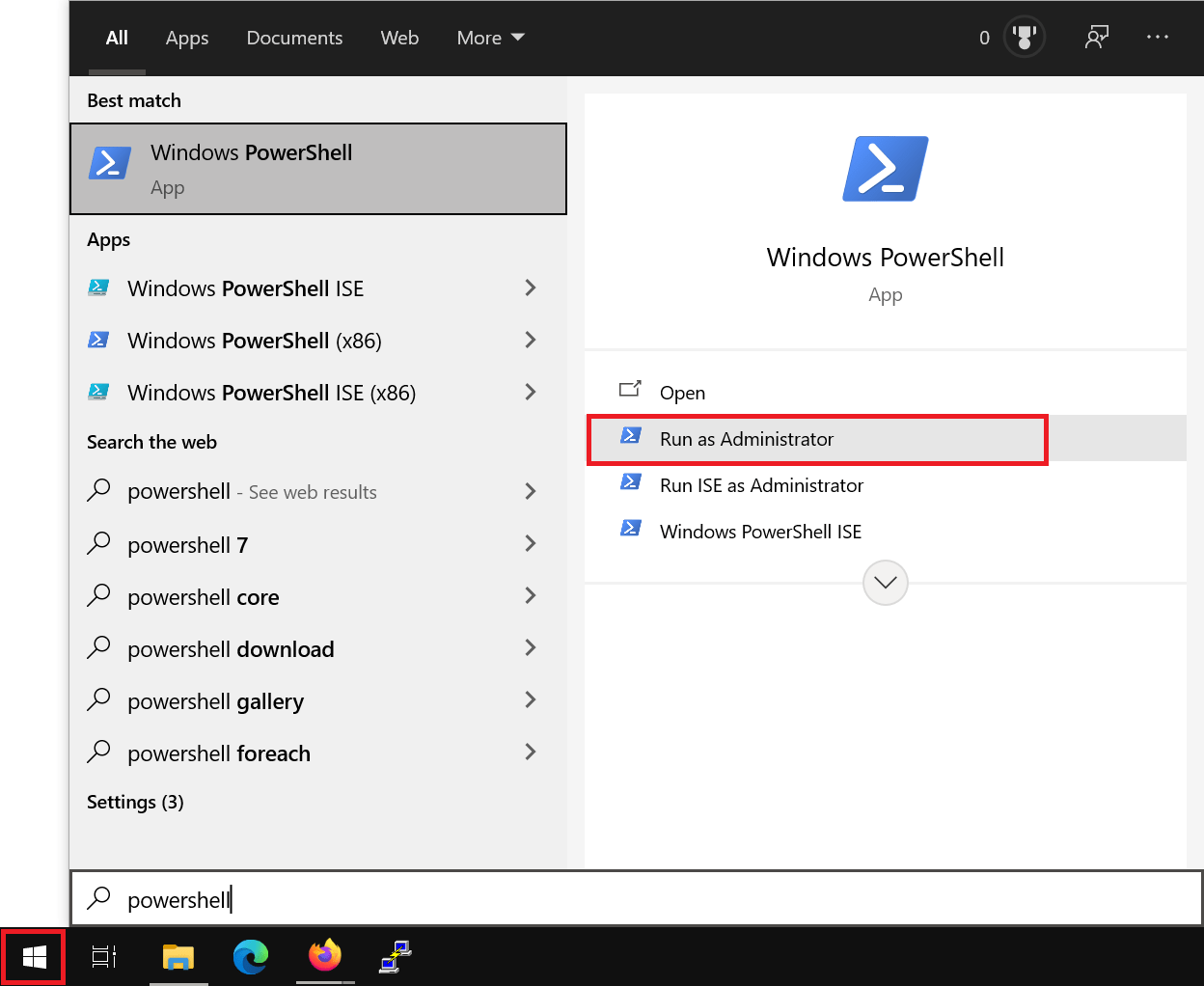Select Windows PowerShell (x86)
This screenshot has height=986, width=1204.
(x=254, y=340)
